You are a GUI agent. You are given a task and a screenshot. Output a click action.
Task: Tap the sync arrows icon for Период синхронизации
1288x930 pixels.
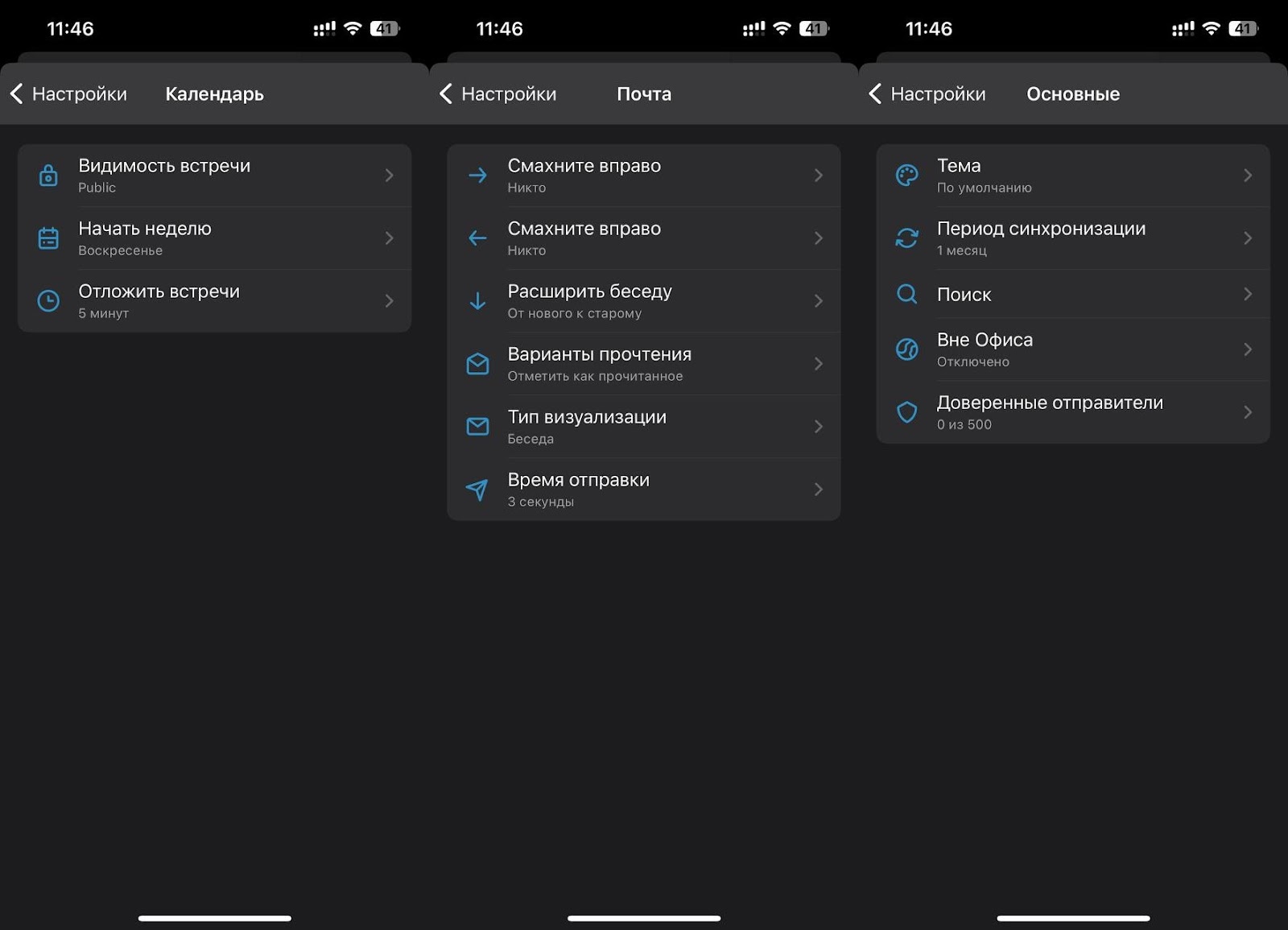(x=907, y=238)
